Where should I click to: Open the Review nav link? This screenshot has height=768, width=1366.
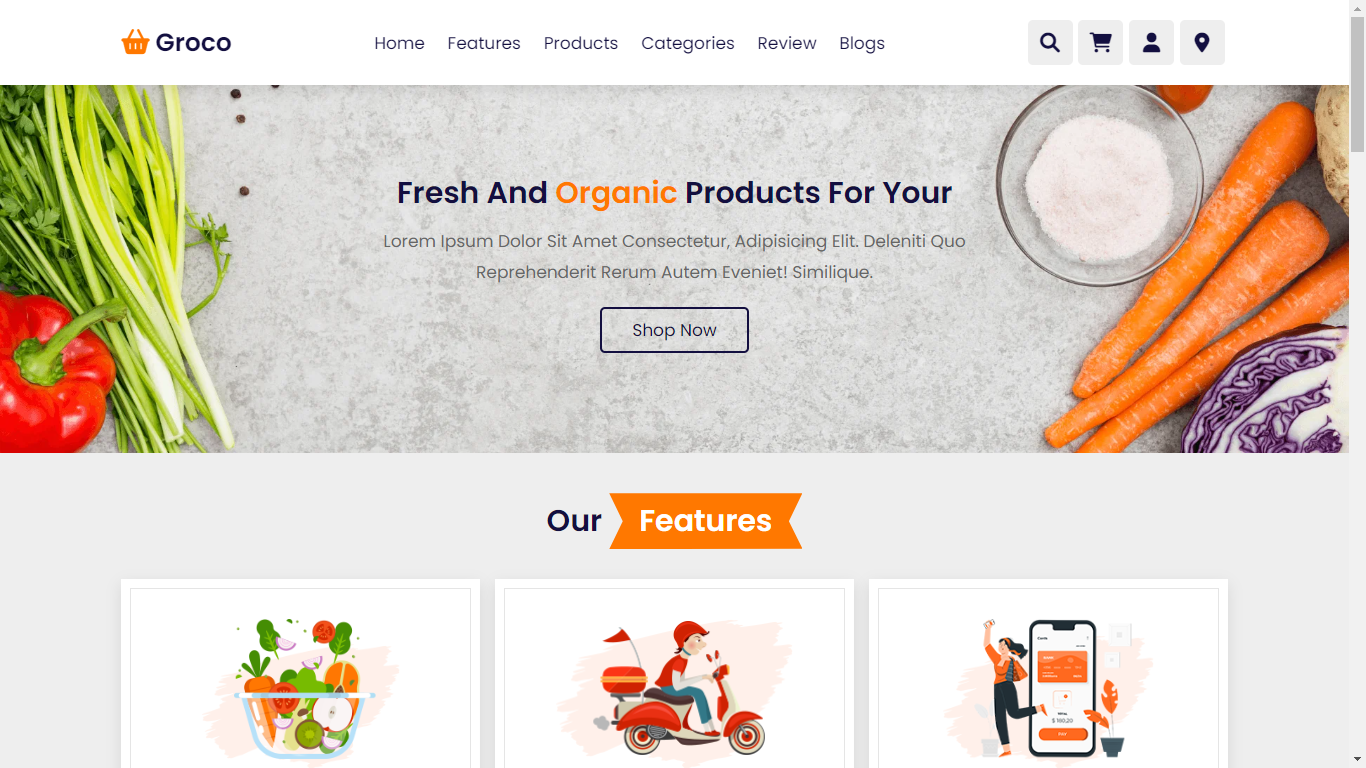pyautogui.click(x=787, y=43)
